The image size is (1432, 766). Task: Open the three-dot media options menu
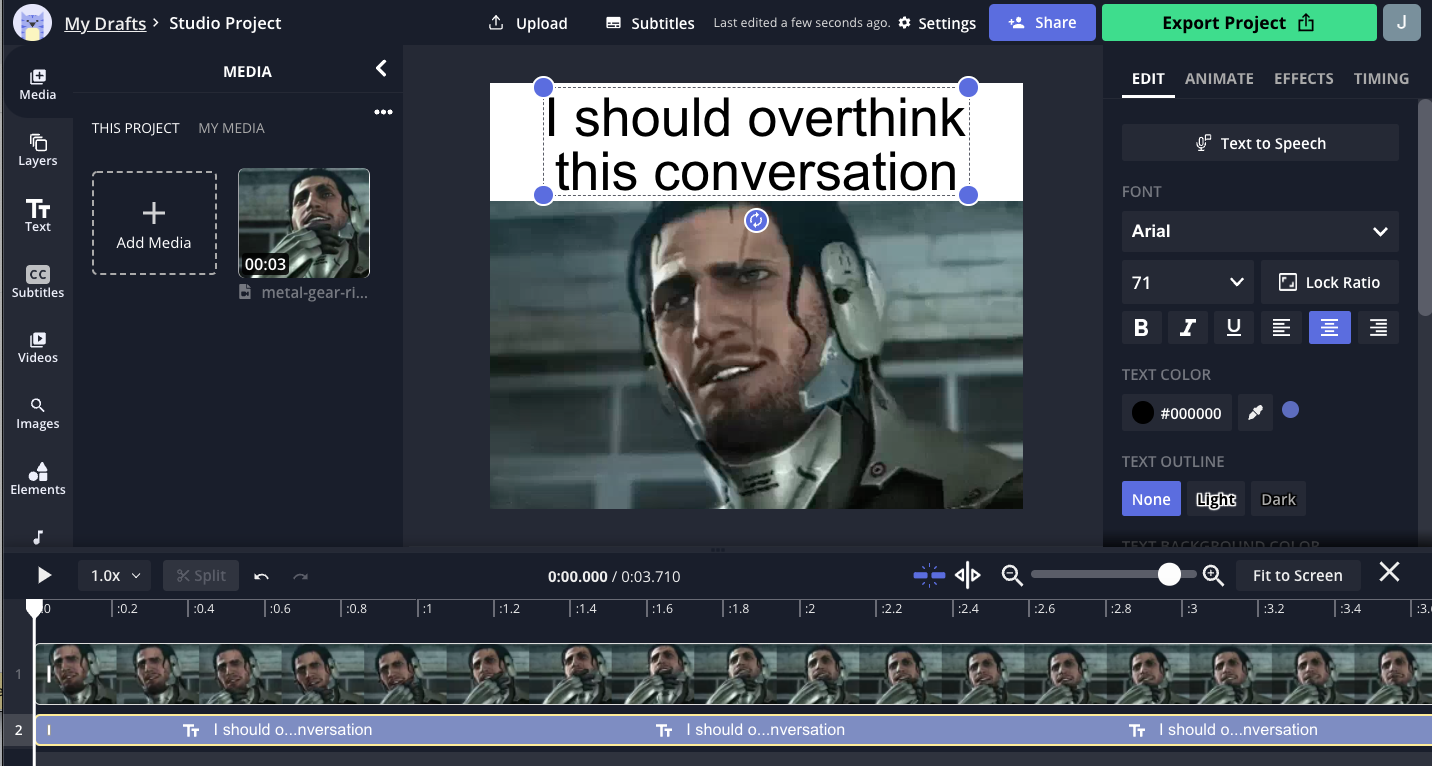pyautogui.click(x=383, y=112)
